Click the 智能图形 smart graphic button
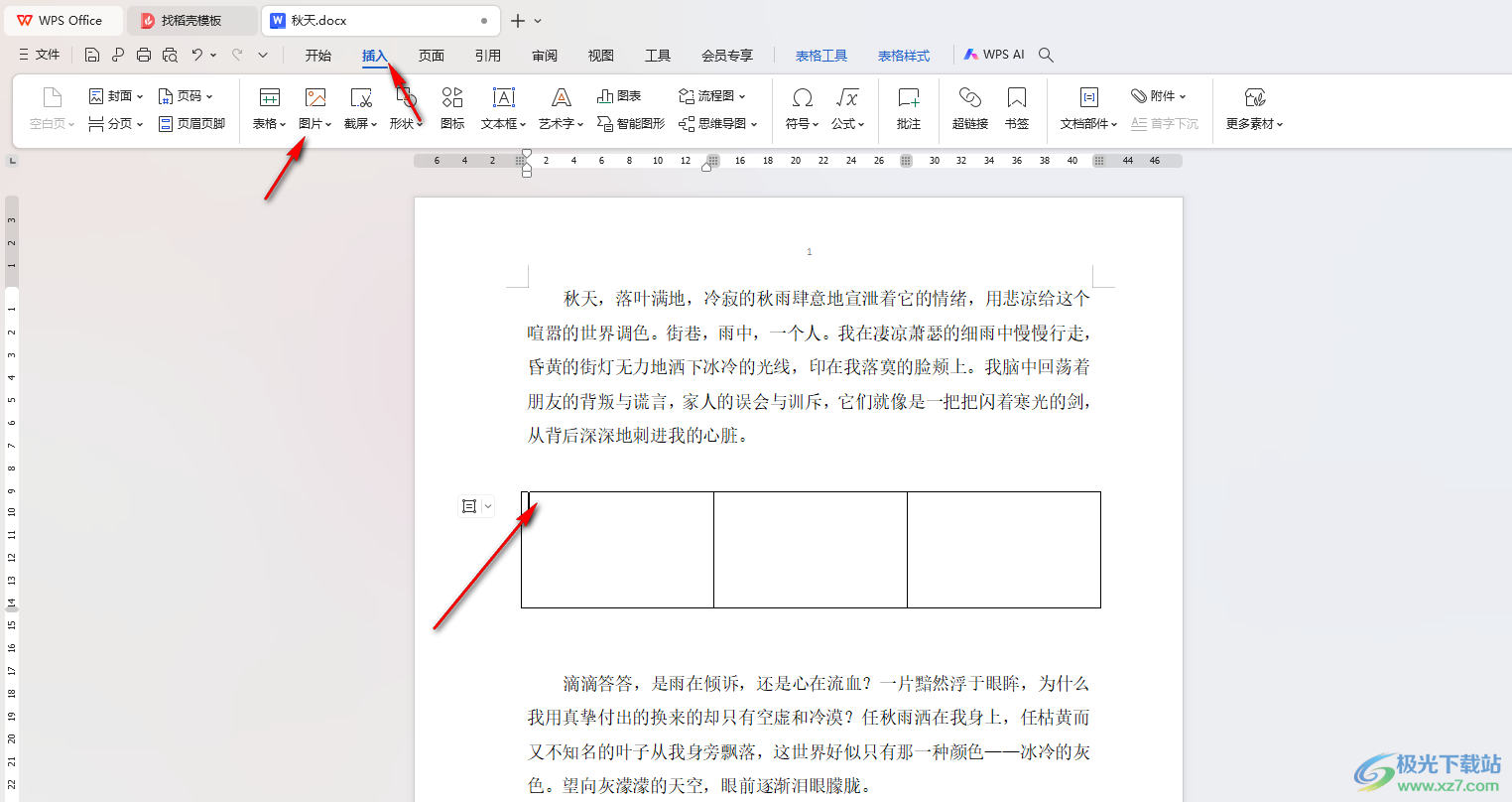This screenshot has width=1512, height=802. pos(631,124)
